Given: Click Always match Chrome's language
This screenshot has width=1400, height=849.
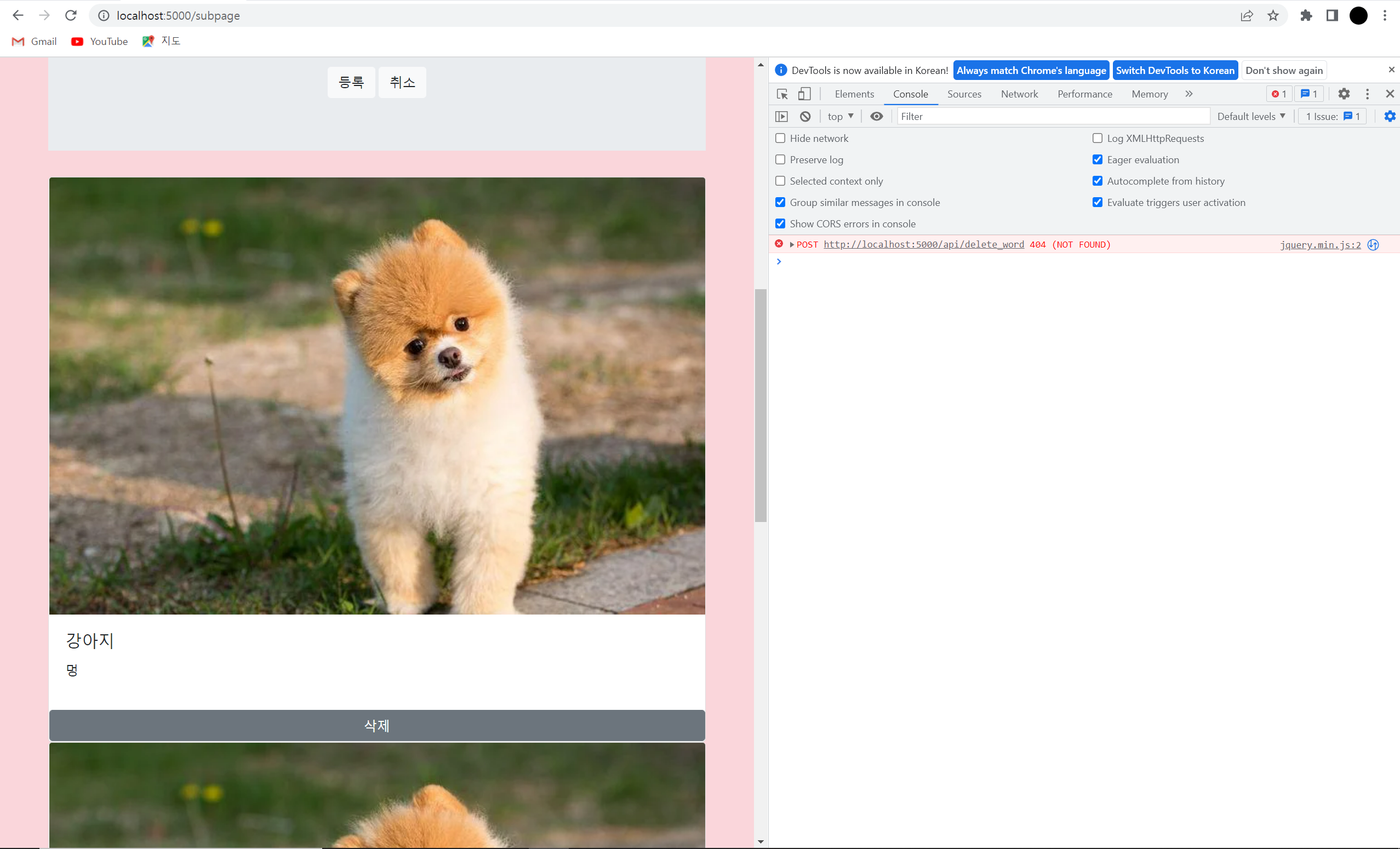Looking at the screenshot, I should [x=1031, y=71].
